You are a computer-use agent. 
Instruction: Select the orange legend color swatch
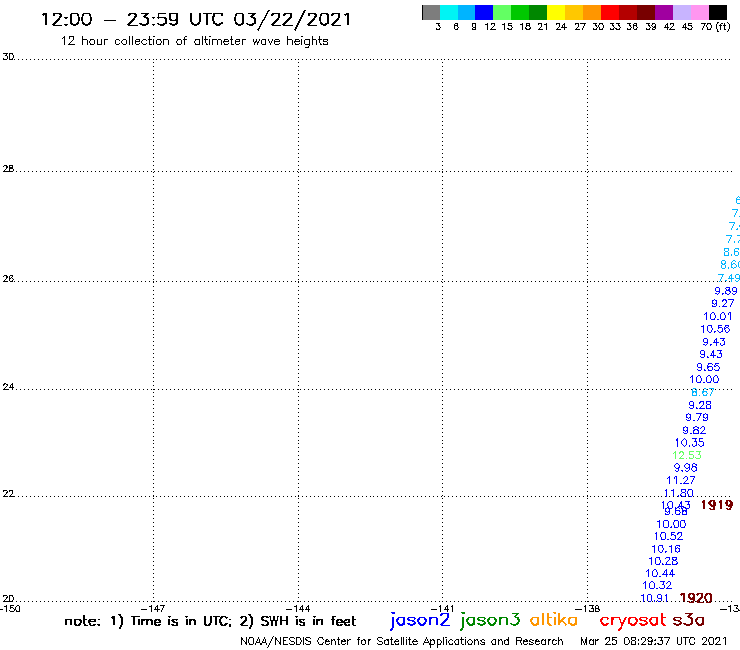[x=591, y=12]
